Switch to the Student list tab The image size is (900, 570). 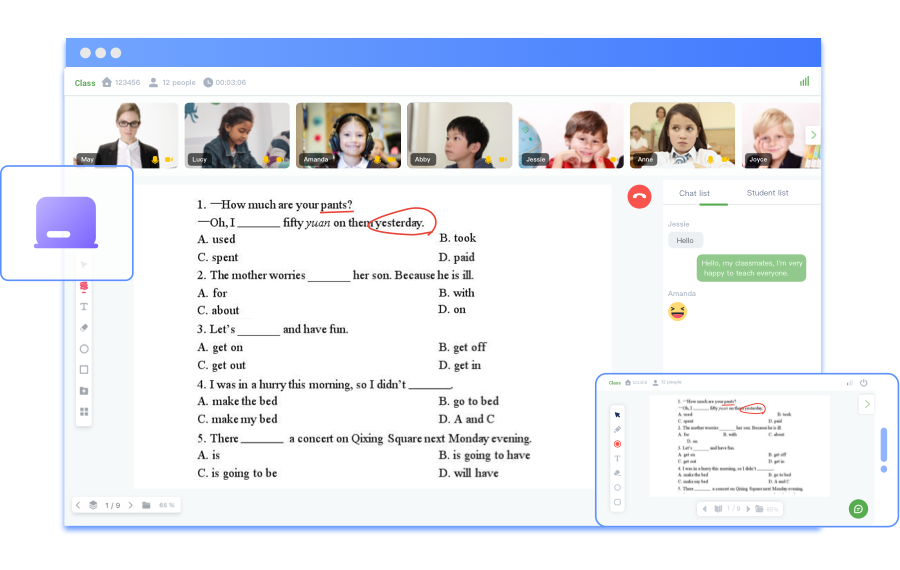pos(767,193)
